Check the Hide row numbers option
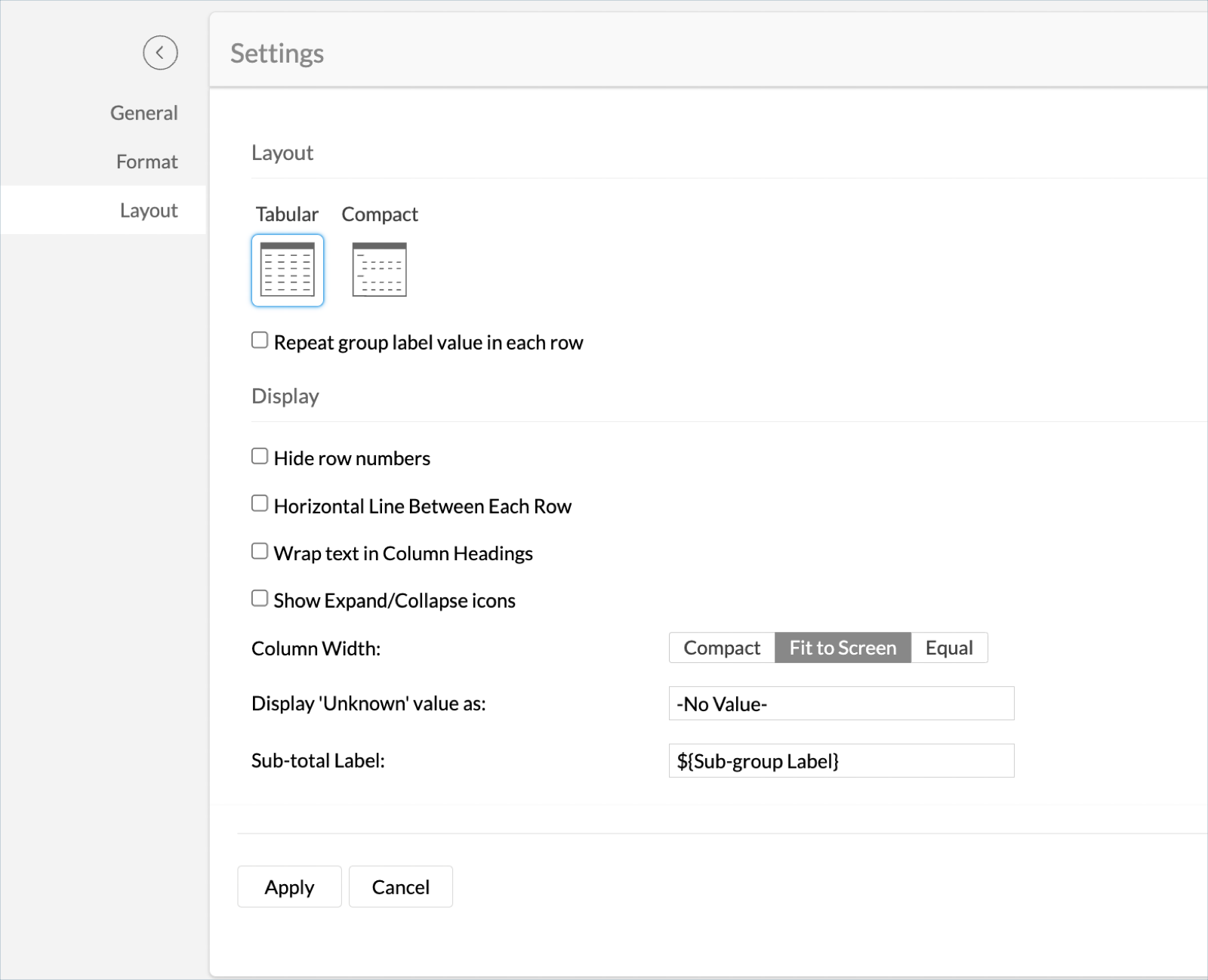This screenshot has height=980, width=1208. (x=259, y=455)
